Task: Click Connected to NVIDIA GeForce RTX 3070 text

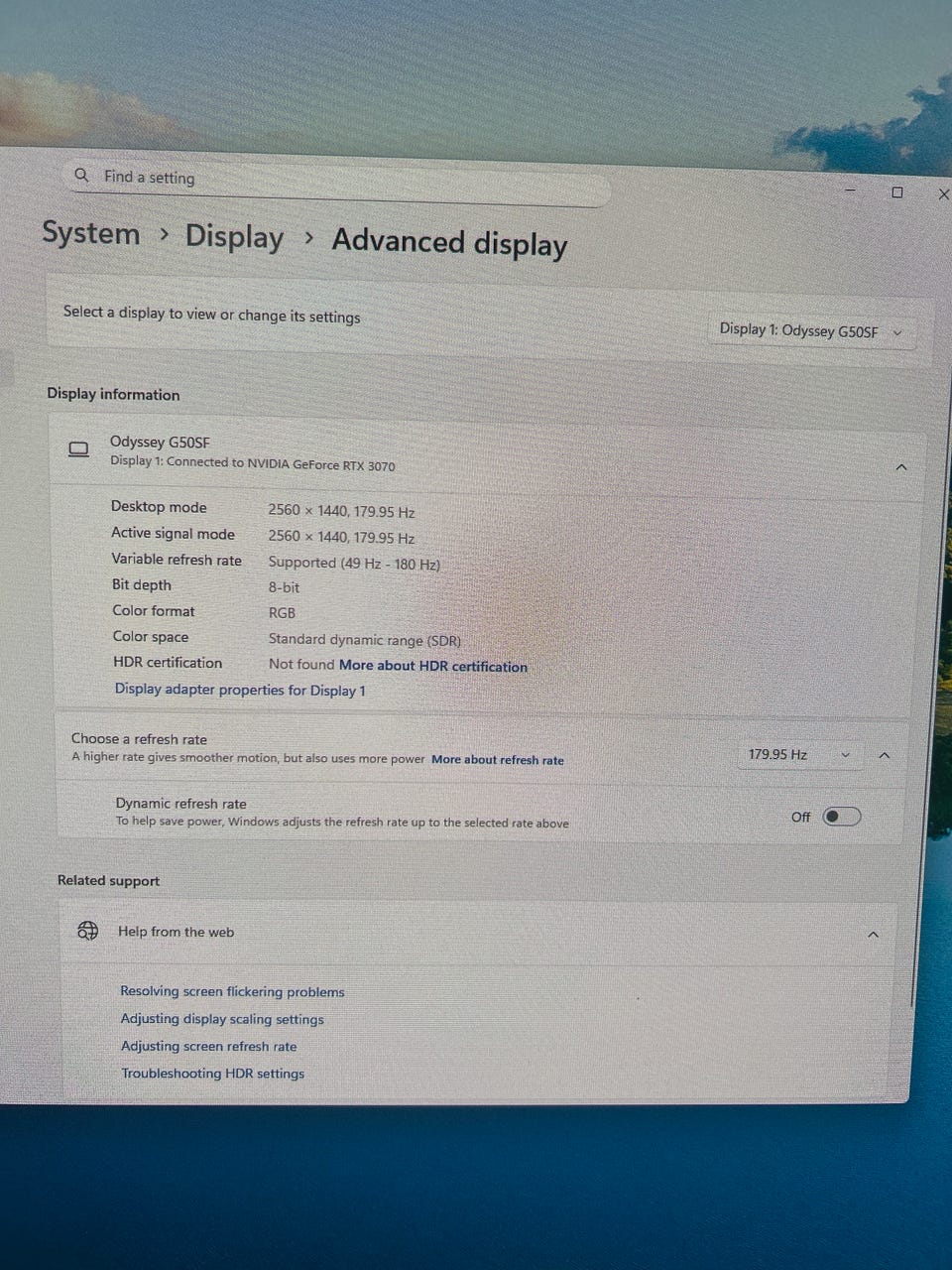Action: click(281, 463)
